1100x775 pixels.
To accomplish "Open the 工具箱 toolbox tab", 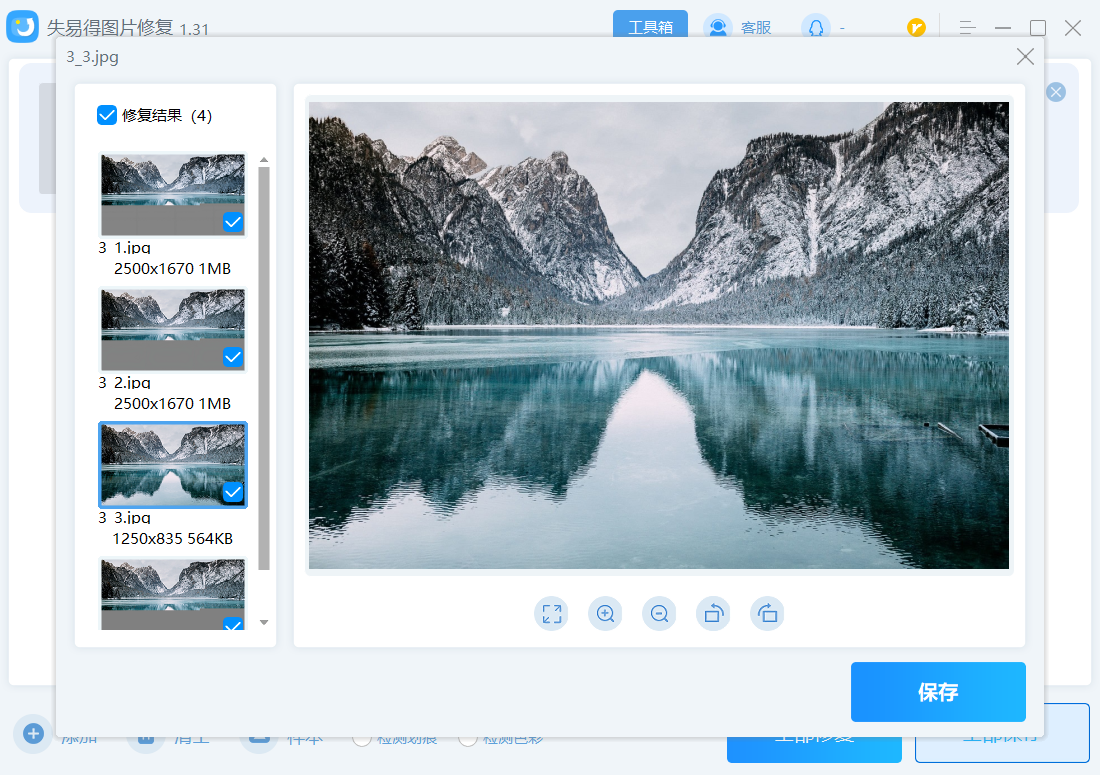I will coord(650,27).
